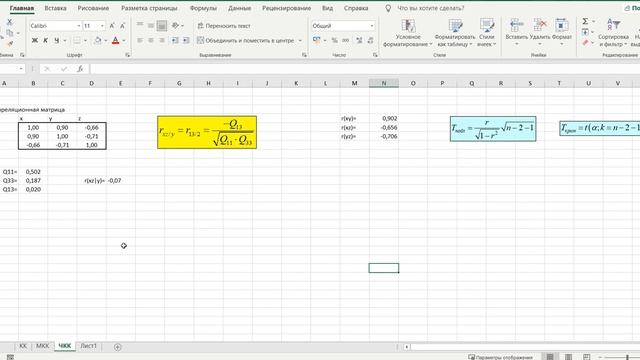Apply percent style format
This screenshot has height=360, width=640.
(x=335, y=40)
